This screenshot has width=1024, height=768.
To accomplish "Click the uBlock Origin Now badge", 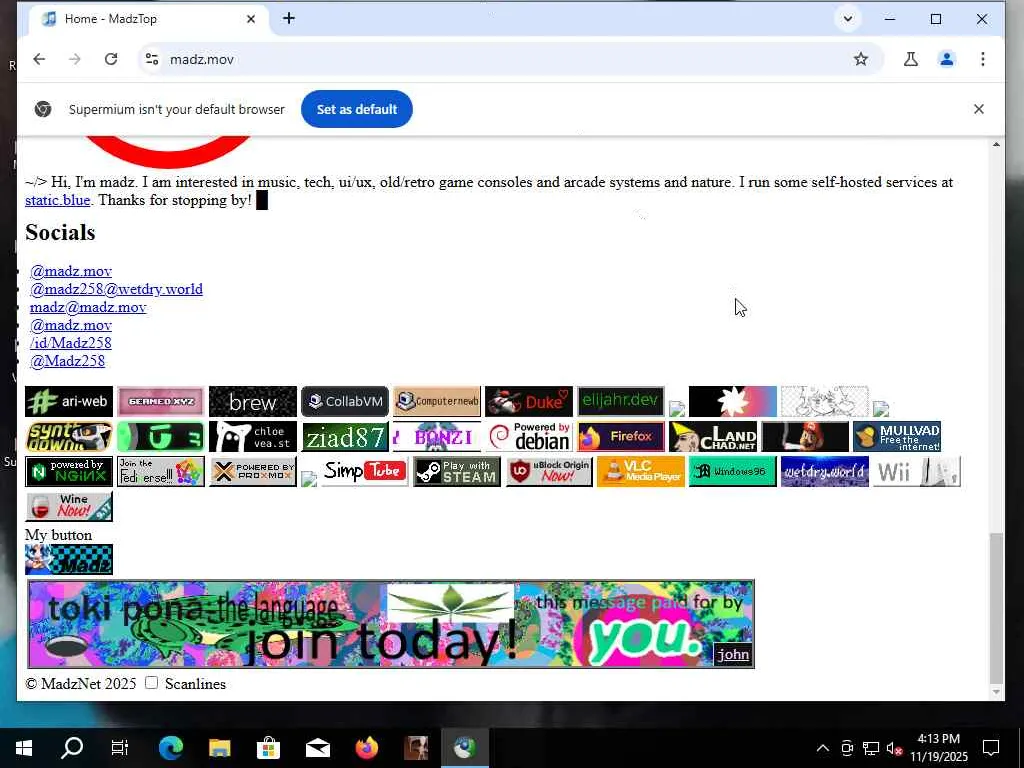I will 549,472.
